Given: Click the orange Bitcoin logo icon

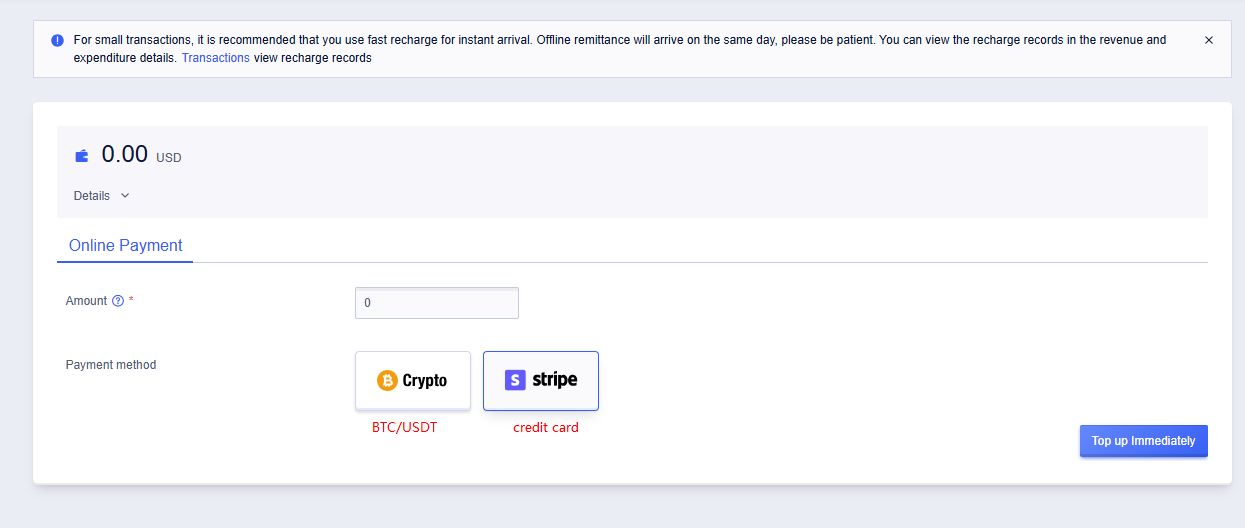Looking at the screenshot, I should 387,381.
